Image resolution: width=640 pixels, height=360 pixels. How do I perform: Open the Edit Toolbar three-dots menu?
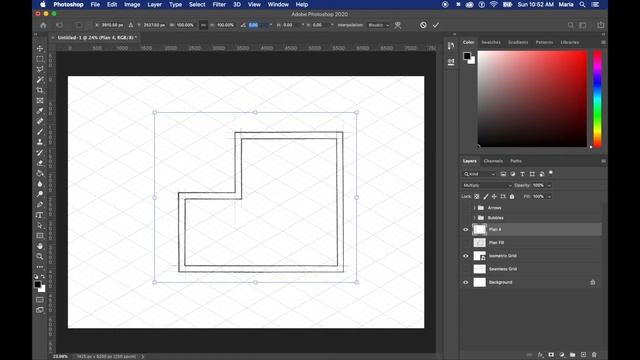[x=40, y=267]
